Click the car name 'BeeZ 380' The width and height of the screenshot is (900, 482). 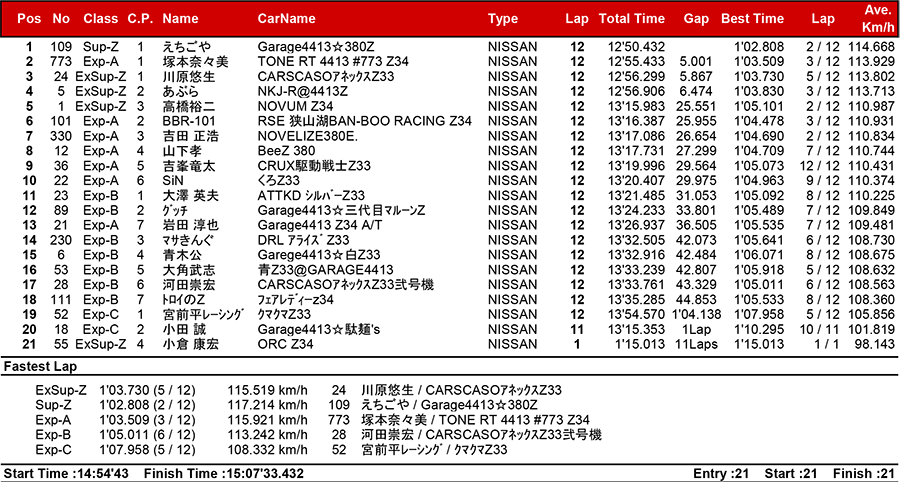click(286, 151)
